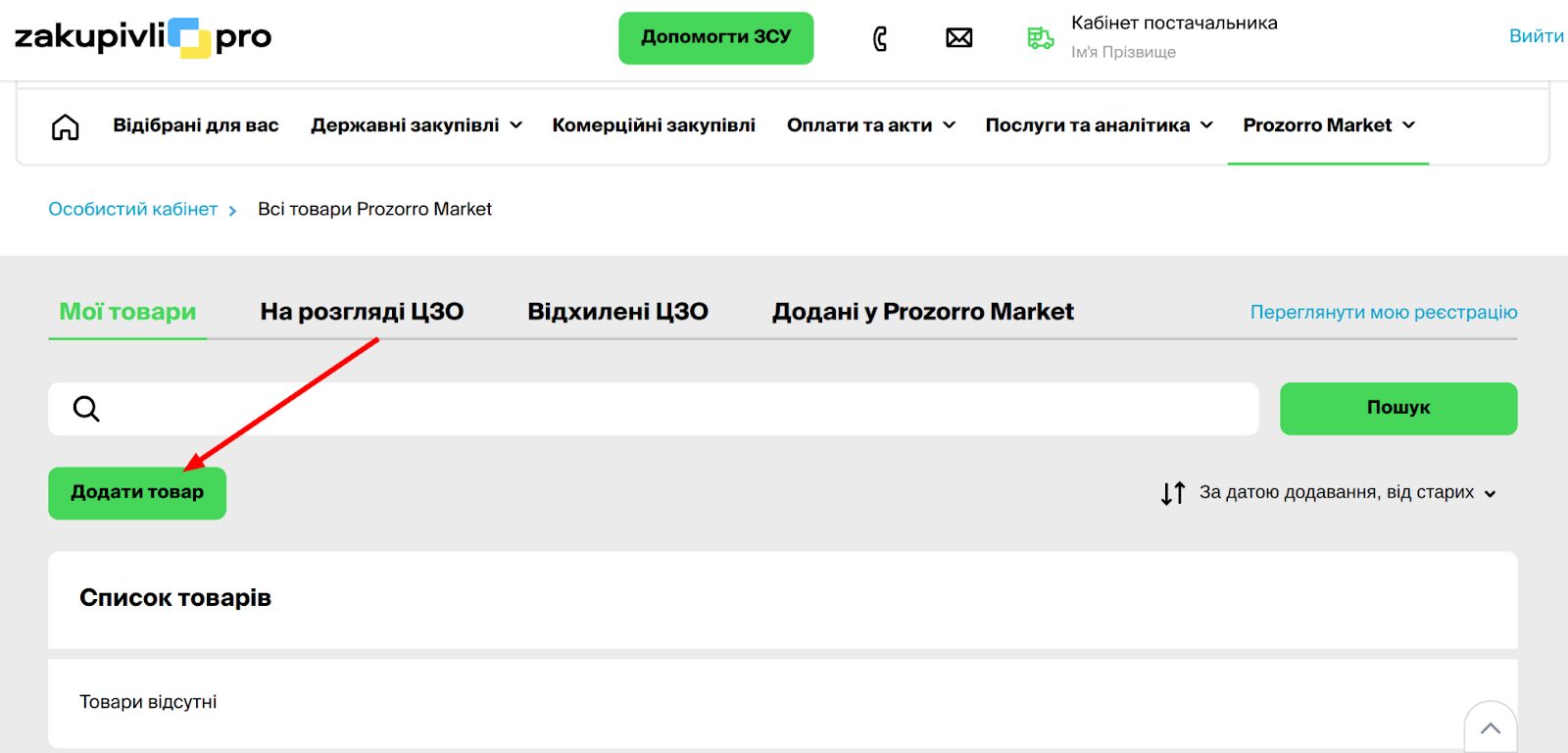
Task: Click the Пошук button
Action: [1398, 409]
